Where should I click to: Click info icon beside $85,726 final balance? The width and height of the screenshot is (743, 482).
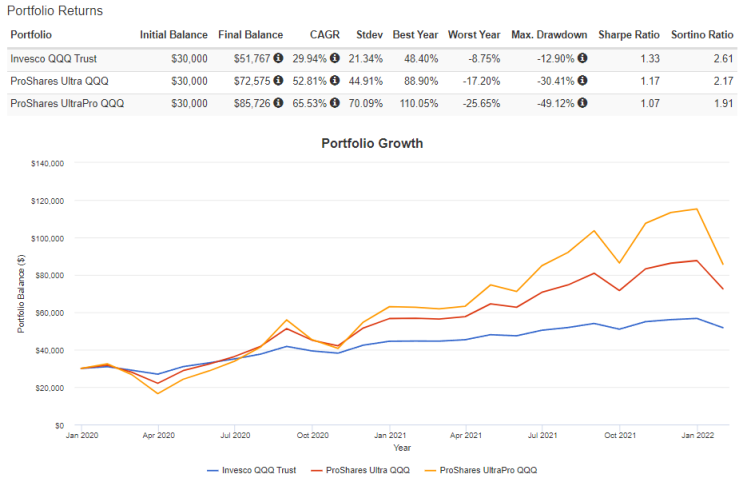[x=279, y=102]
